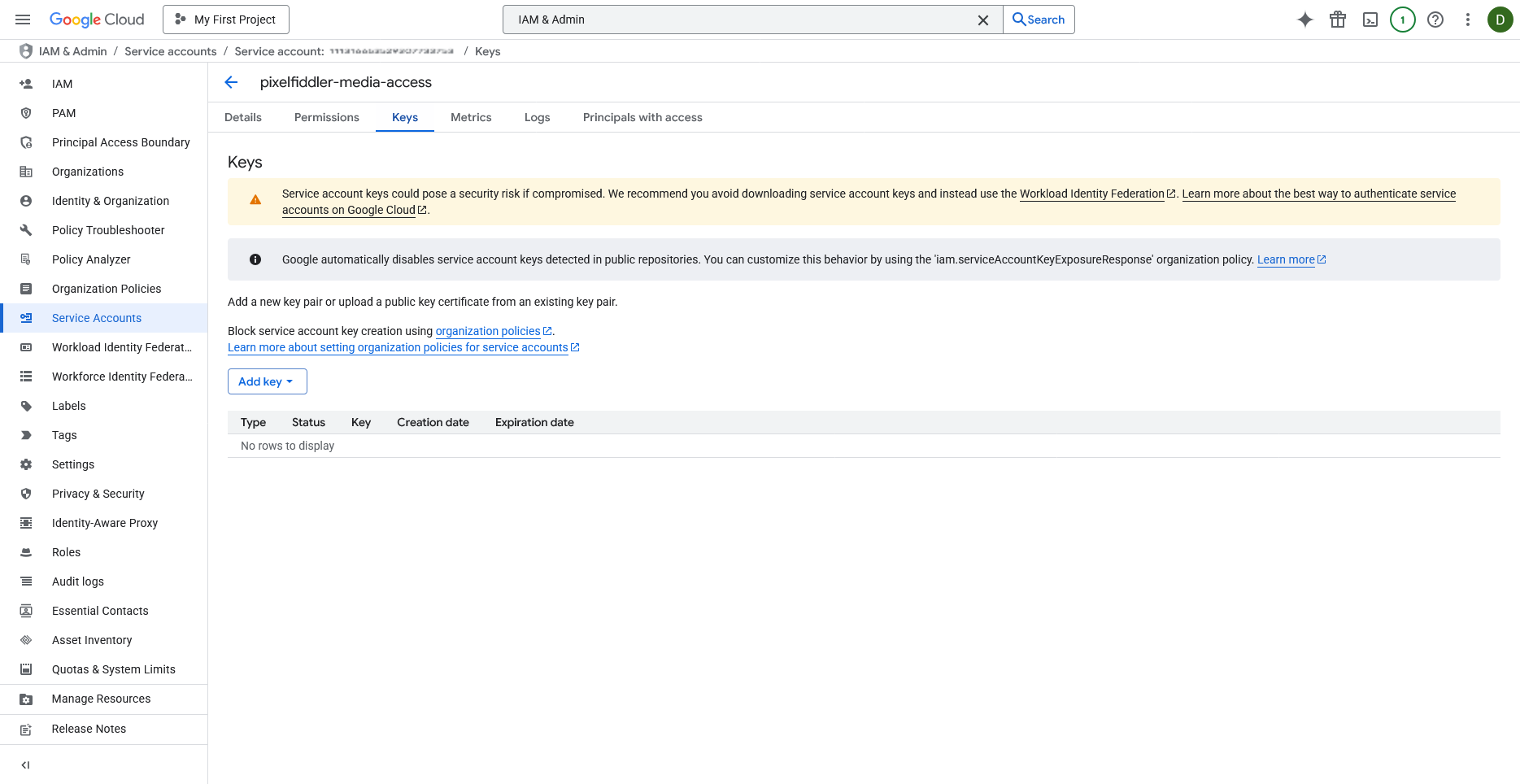Viewport: 1520px width, 784px height.
Task: Open the user account avatar D
Action: (x=1499, y=20)
